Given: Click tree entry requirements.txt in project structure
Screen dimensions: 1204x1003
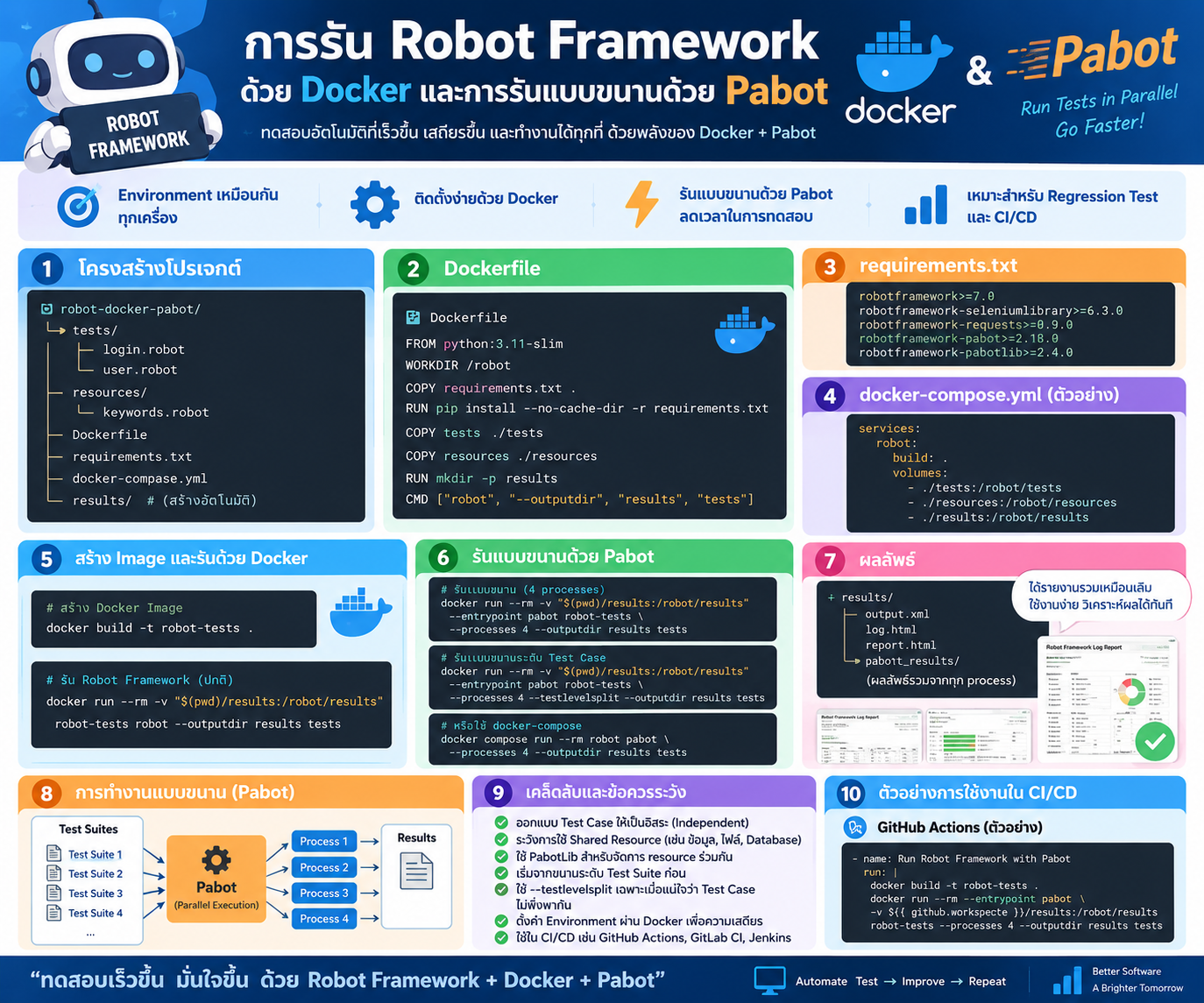Looking at the screenshot, I should click(132, 456).
